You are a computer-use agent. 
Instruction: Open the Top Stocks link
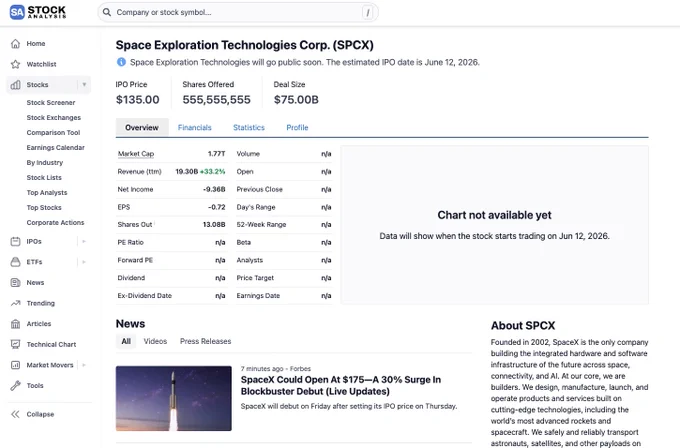click(44, 207)
